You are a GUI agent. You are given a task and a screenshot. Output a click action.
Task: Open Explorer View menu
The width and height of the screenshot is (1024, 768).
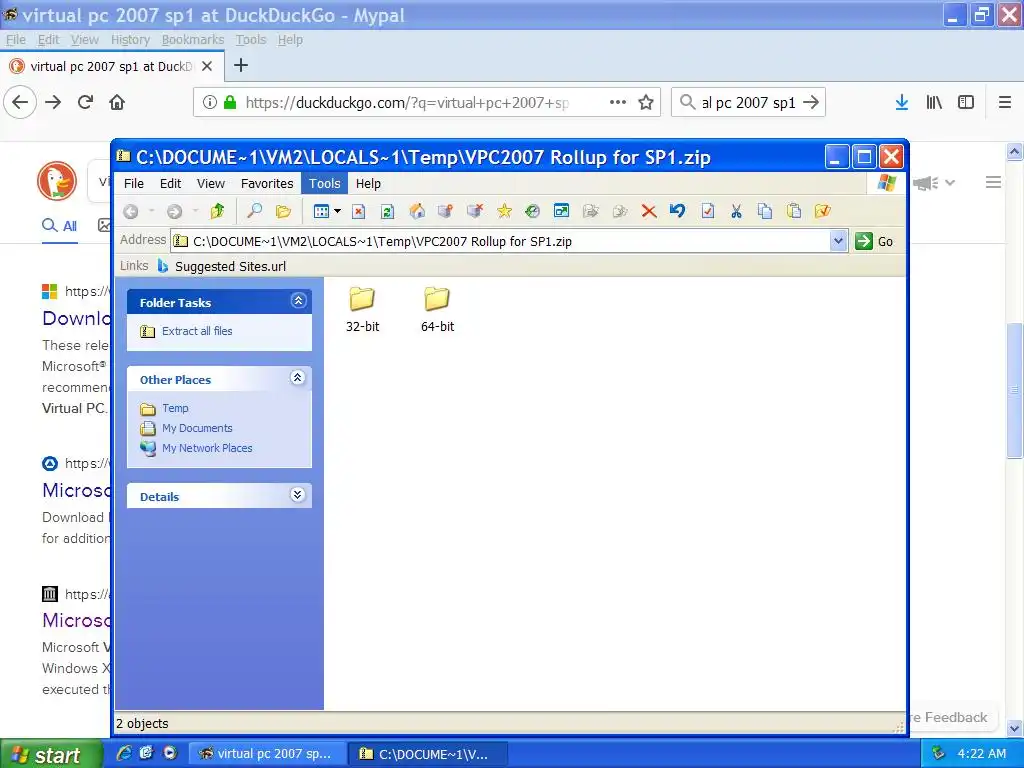210,184
